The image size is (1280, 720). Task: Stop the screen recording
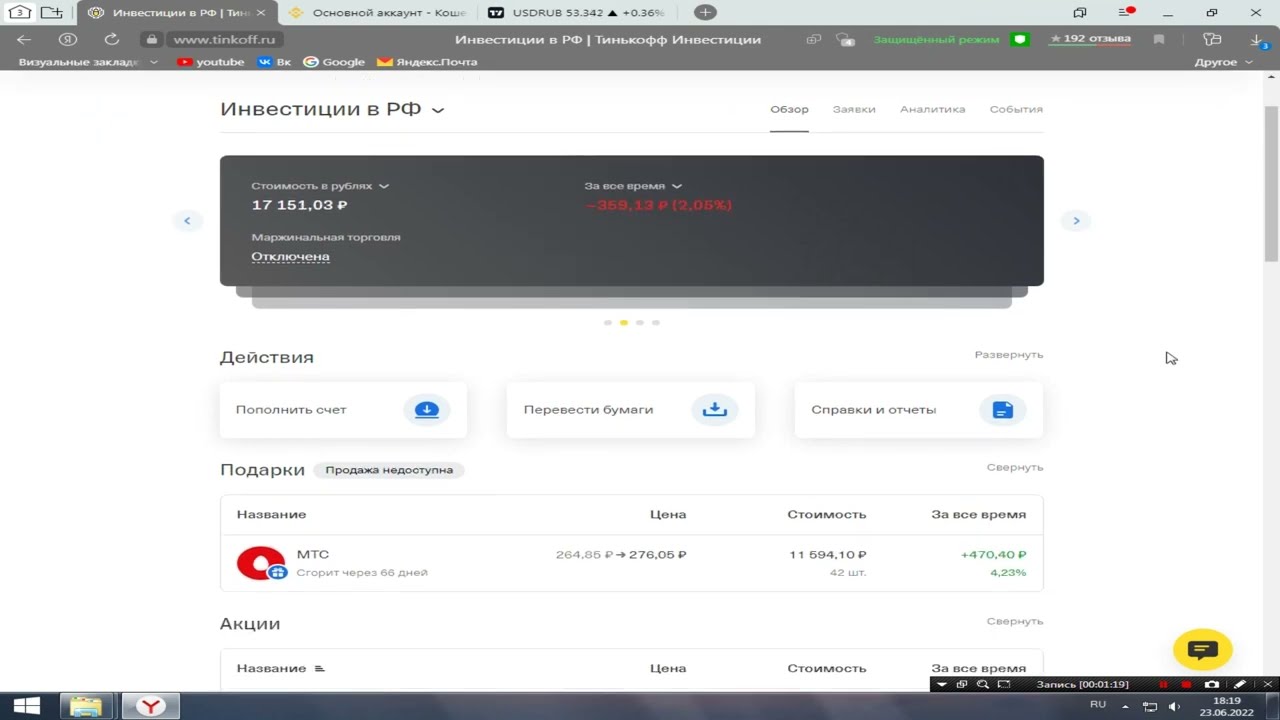(x=1187, y=684)
